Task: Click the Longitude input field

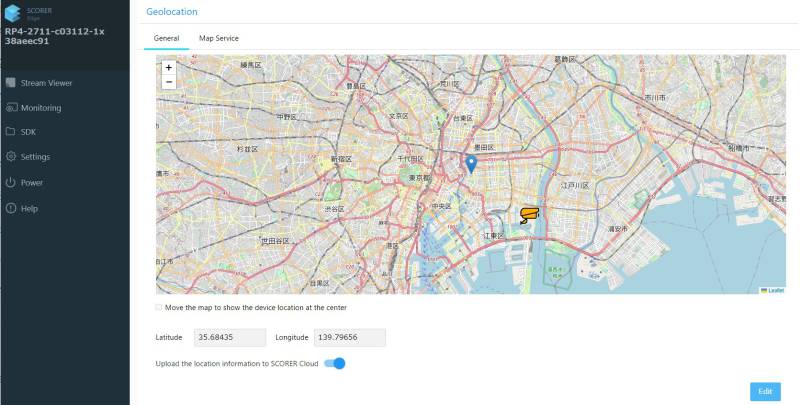Action: pos(349,338)
